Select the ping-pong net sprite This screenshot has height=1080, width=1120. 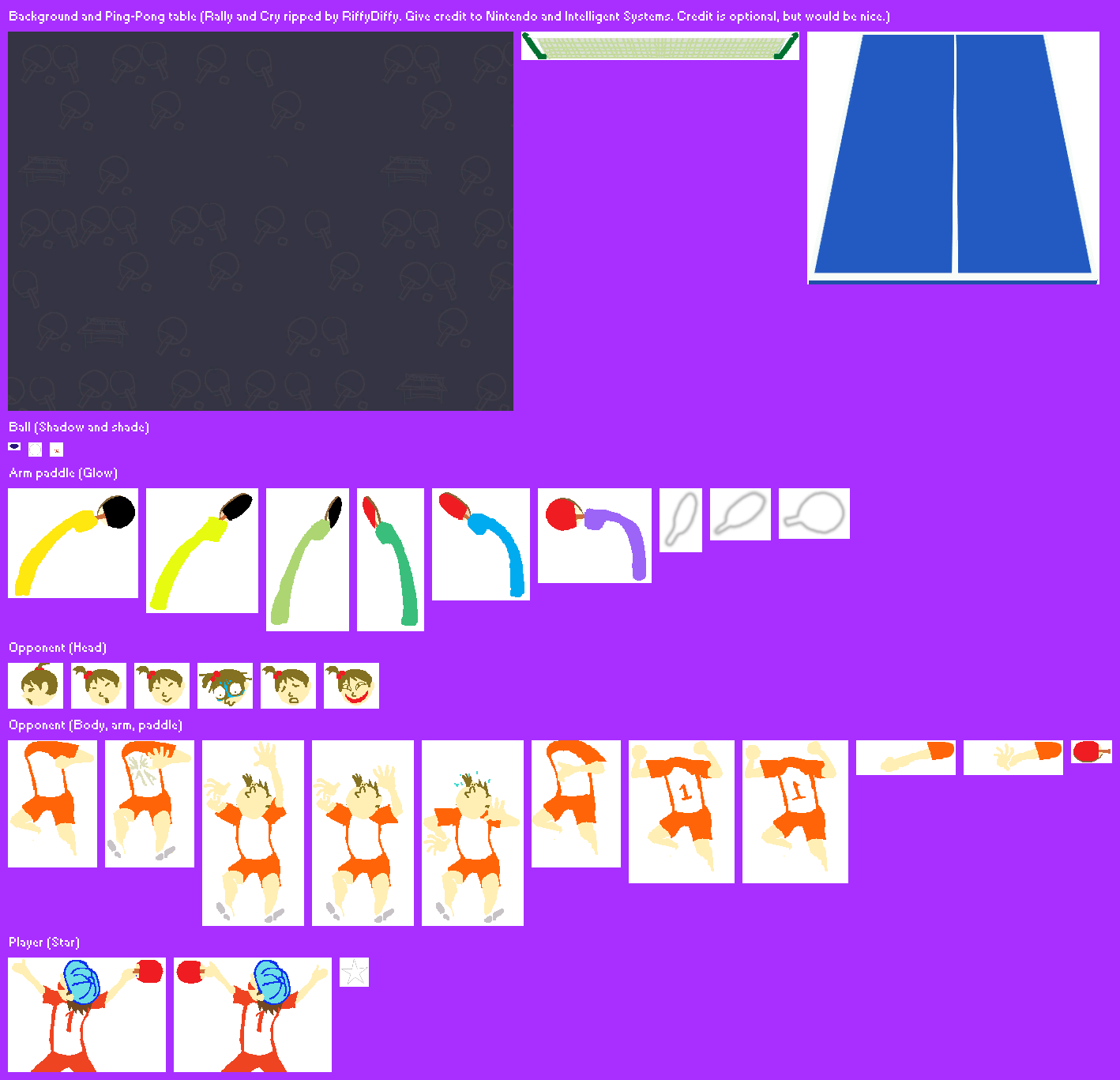660,46
